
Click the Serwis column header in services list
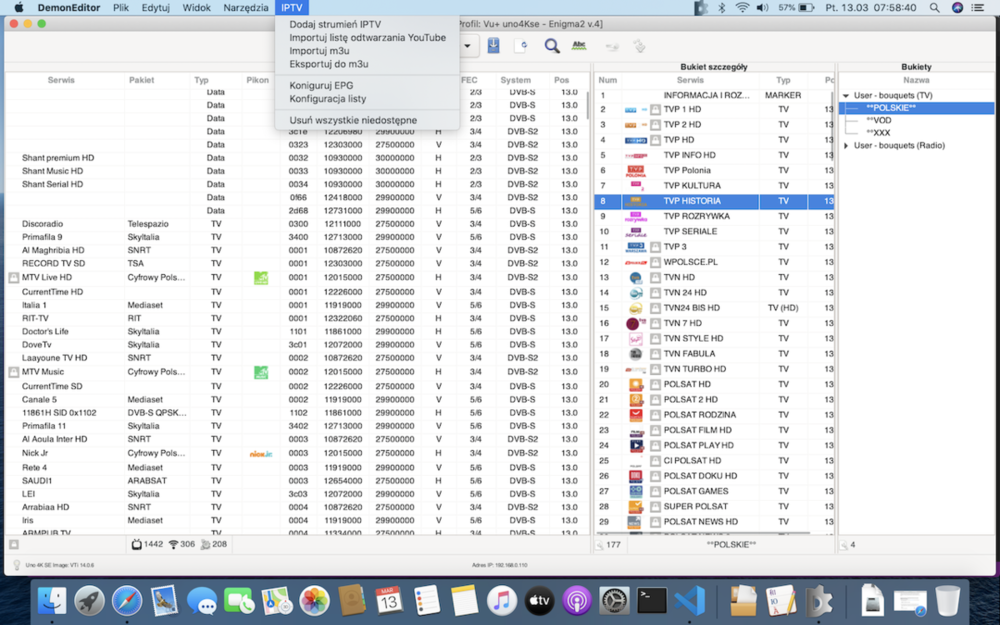tap(61, 80)
